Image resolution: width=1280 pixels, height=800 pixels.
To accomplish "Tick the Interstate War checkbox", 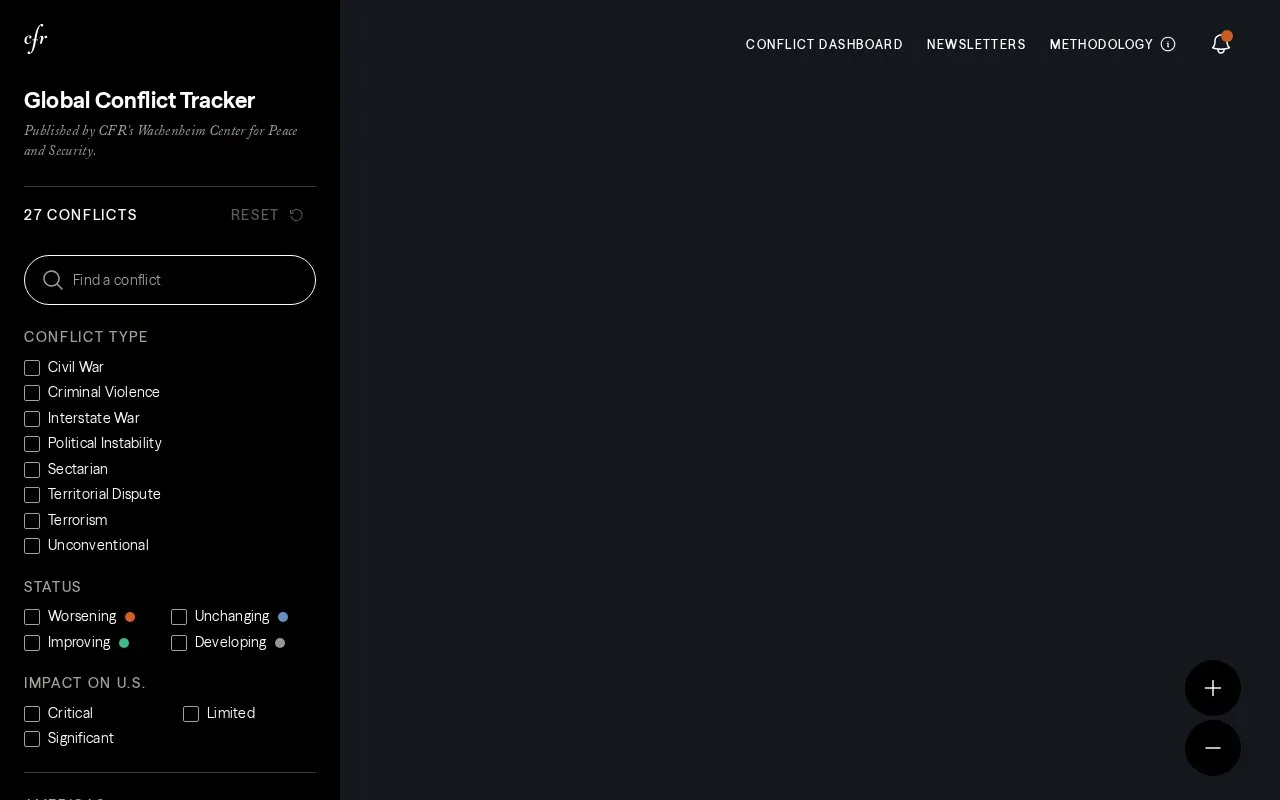I will [x=32, y=419].
